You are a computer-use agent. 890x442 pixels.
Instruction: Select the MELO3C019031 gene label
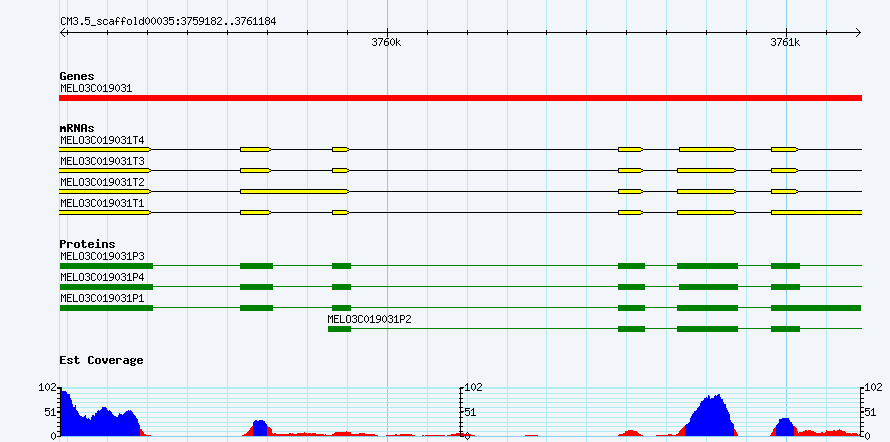96,88
